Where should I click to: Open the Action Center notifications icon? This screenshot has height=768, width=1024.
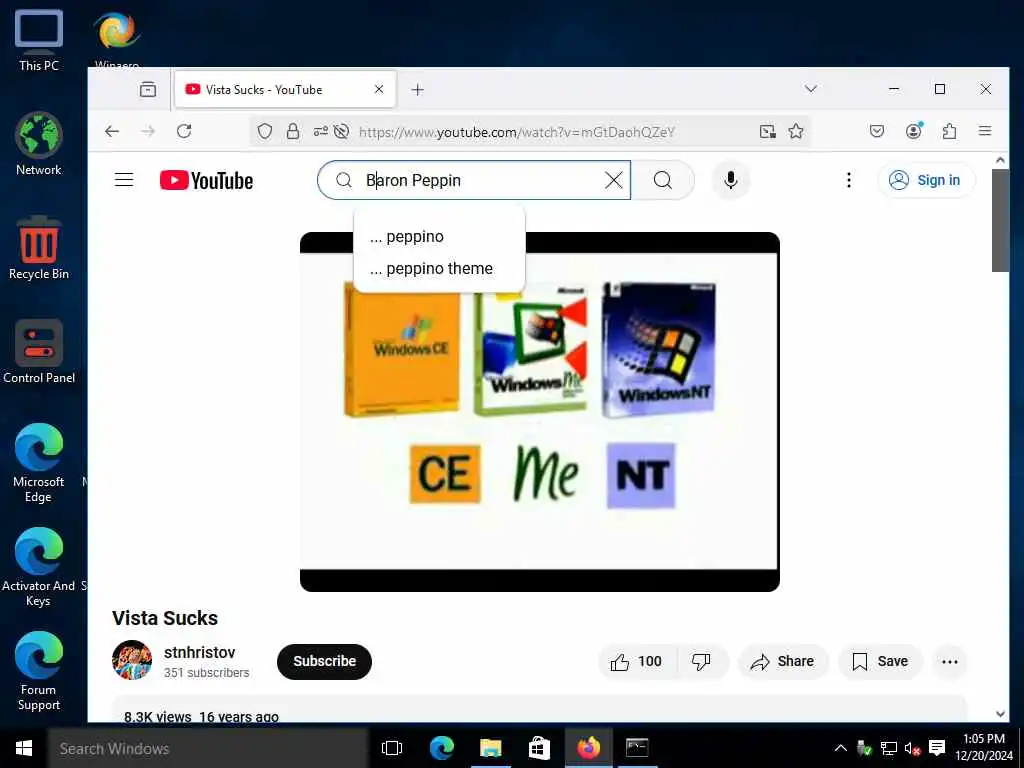tap(937, 748)
